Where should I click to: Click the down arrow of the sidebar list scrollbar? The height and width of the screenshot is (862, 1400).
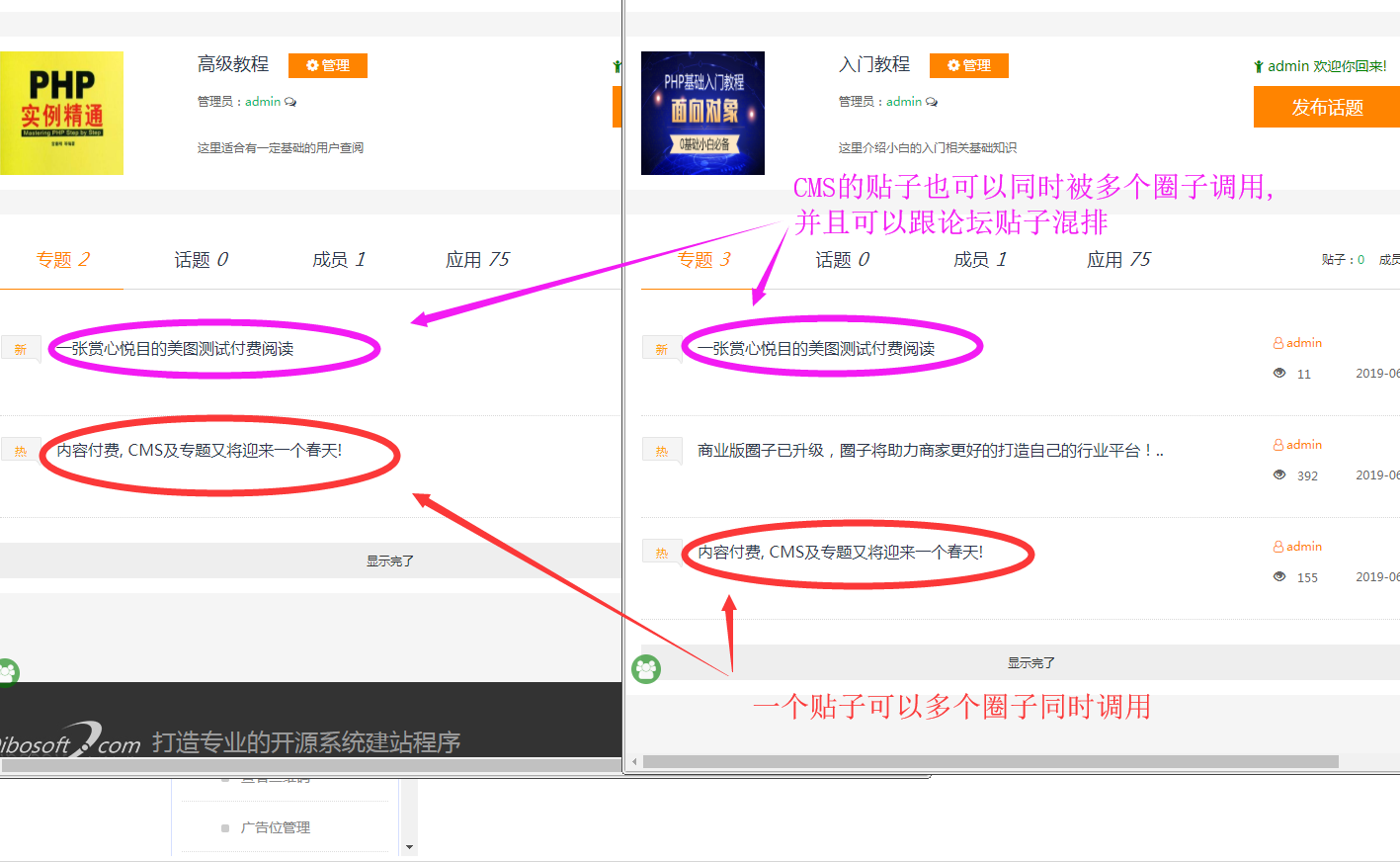[410, 847]
